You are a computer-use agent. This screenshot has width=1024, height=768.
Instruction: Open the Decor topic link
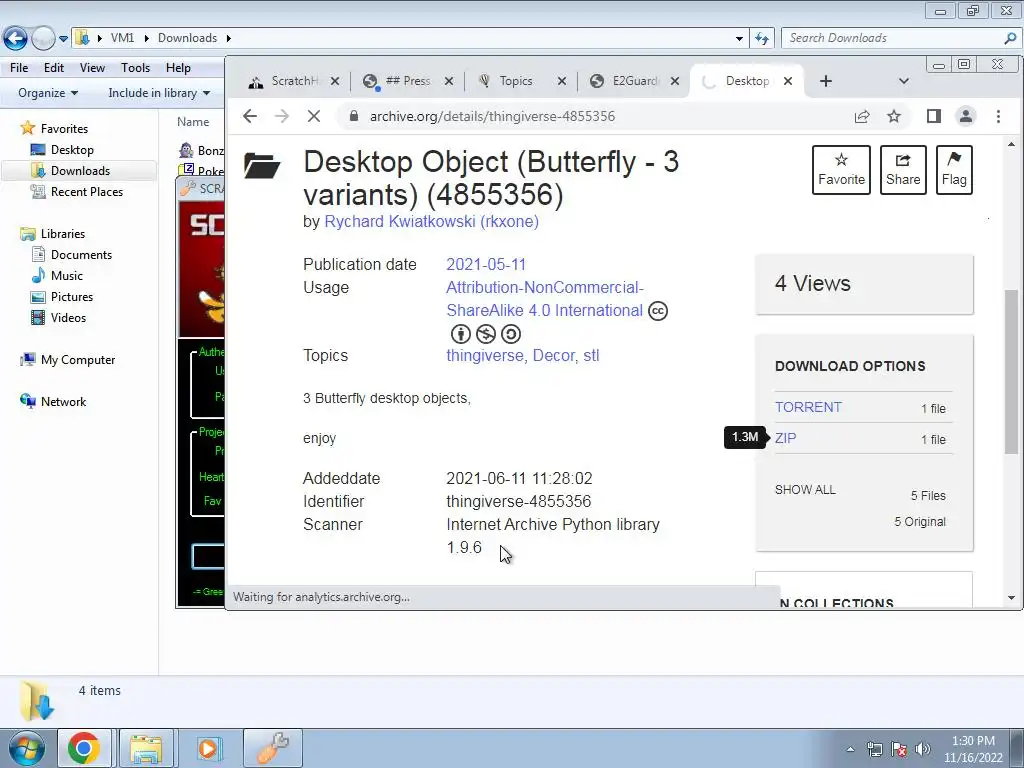(x=554, y=356)
